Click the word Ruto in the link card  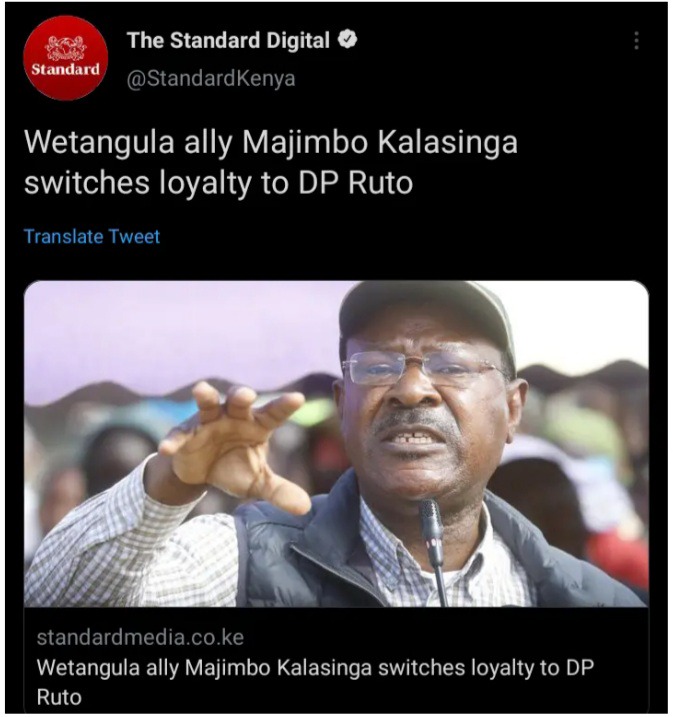coord(59,697)
